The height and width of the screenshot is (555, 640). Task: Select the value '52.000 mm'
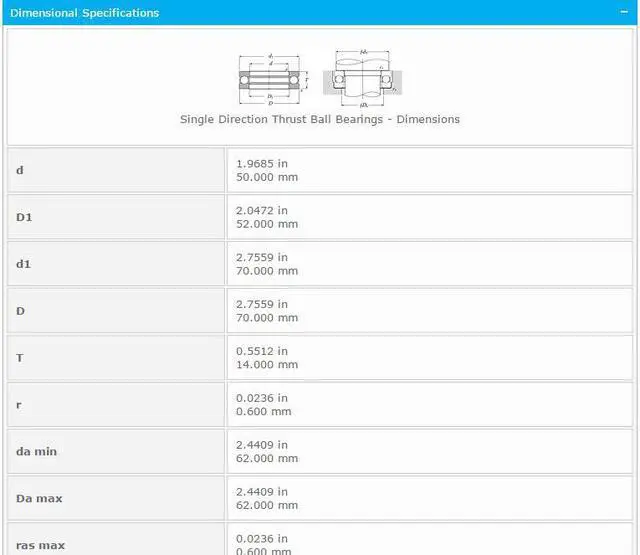267,224
